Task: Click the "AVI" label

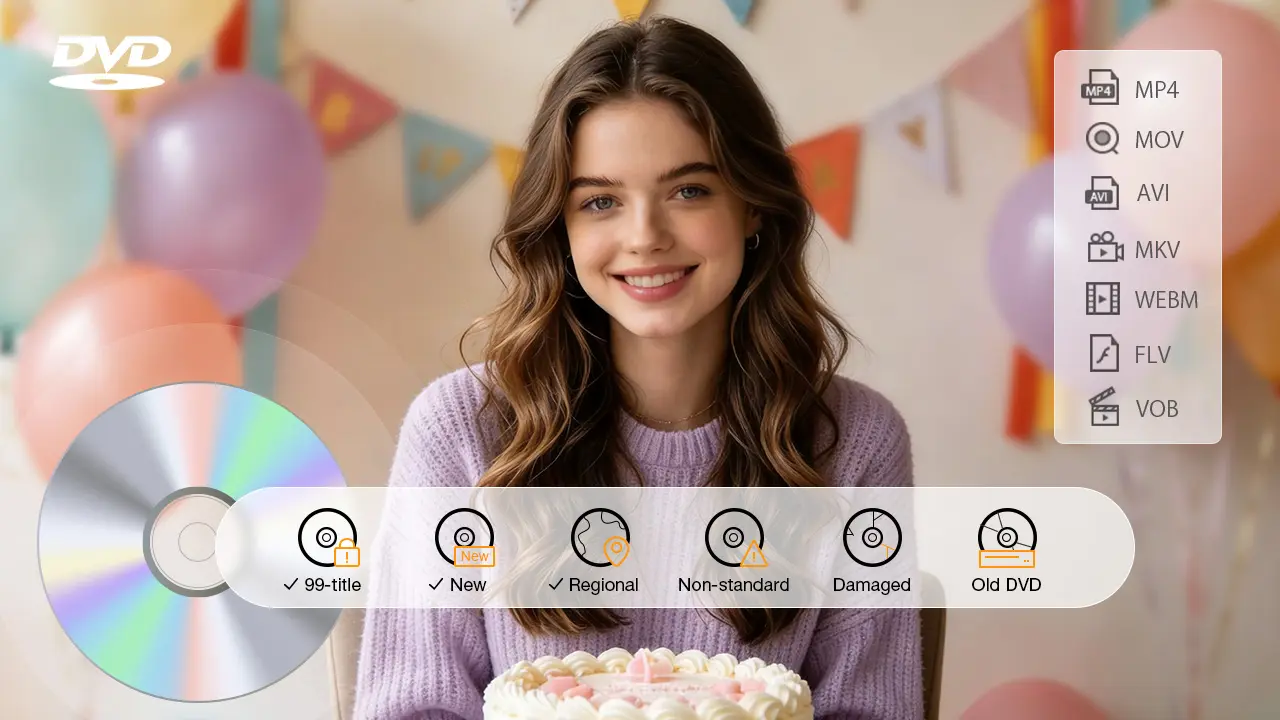Action: 1153,194
